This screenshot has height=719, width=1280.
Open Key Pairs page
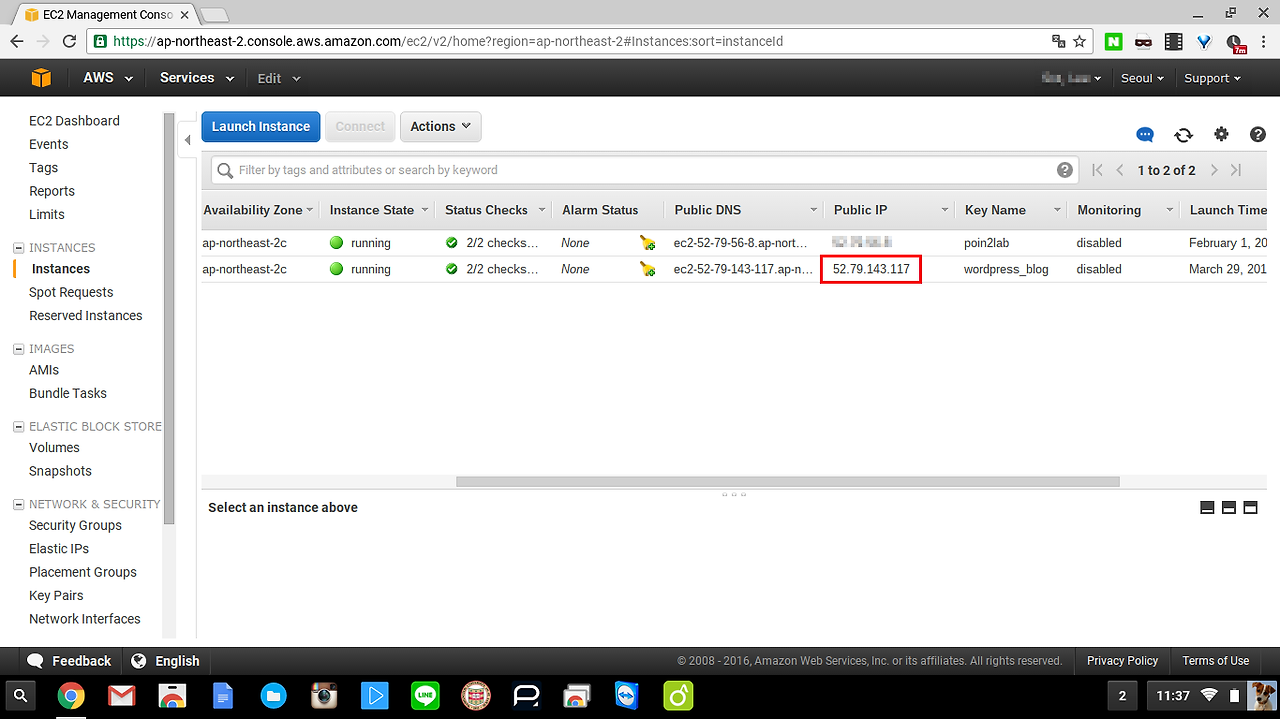click(56, 595)
